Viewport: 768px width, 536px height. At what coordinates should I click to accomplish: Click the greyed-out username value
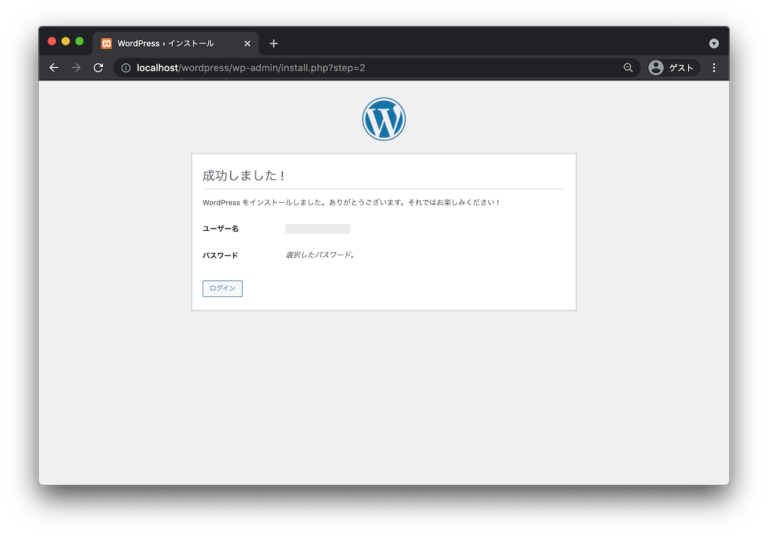point(317,229)
